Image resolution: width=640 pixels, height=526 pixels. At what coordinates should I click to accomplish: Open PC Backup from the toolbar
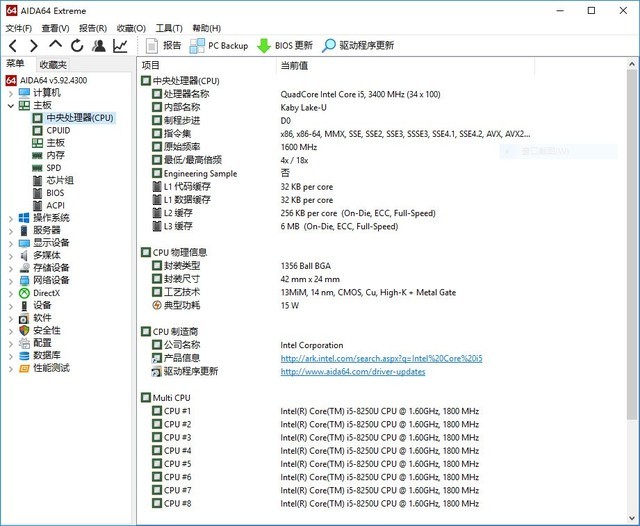coord(219,46)
